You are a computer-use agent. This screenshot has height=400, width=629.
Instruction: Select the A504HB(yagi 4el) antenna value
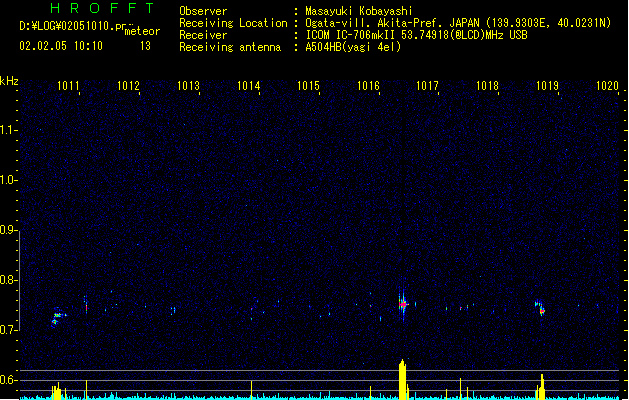point(353,47)
